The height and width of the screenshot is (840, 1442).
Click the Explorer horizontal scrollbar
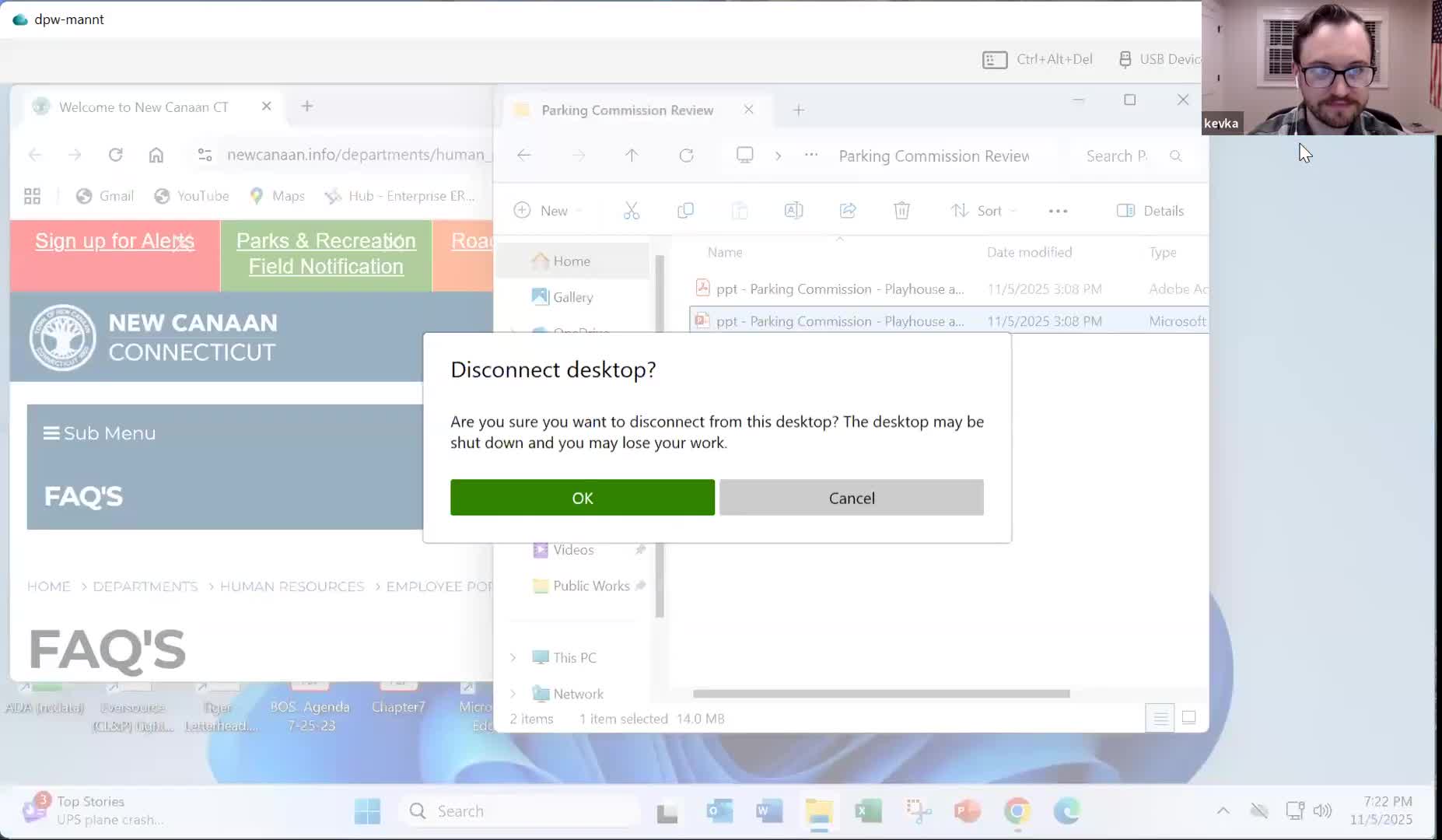click(x=880, y=694)
